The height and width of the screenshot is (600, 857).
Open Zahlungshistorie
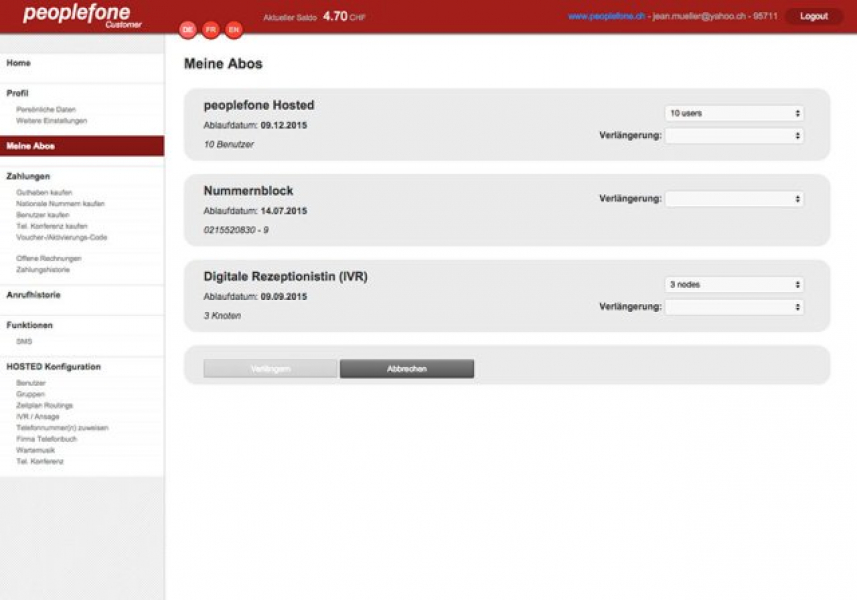(x=43, y=269)
